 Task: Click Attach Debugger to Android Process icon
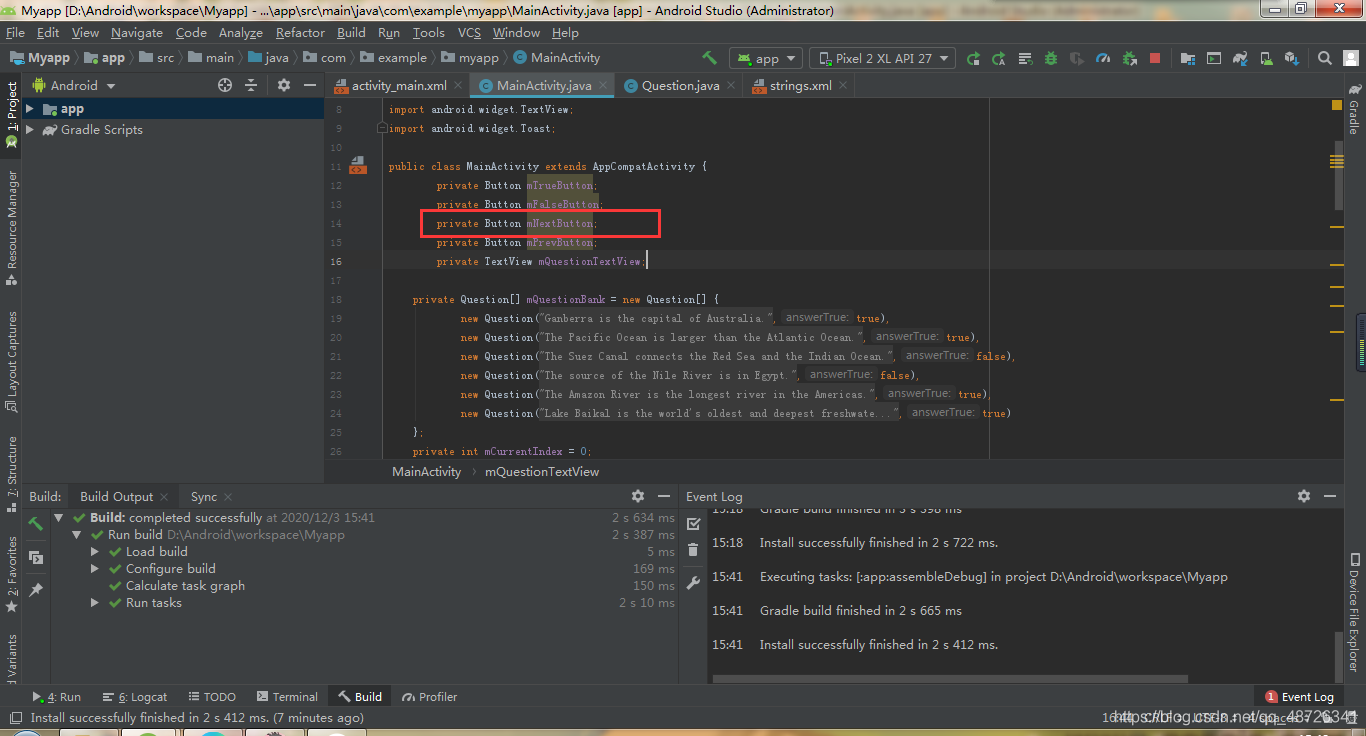[x=1129, y=58]
